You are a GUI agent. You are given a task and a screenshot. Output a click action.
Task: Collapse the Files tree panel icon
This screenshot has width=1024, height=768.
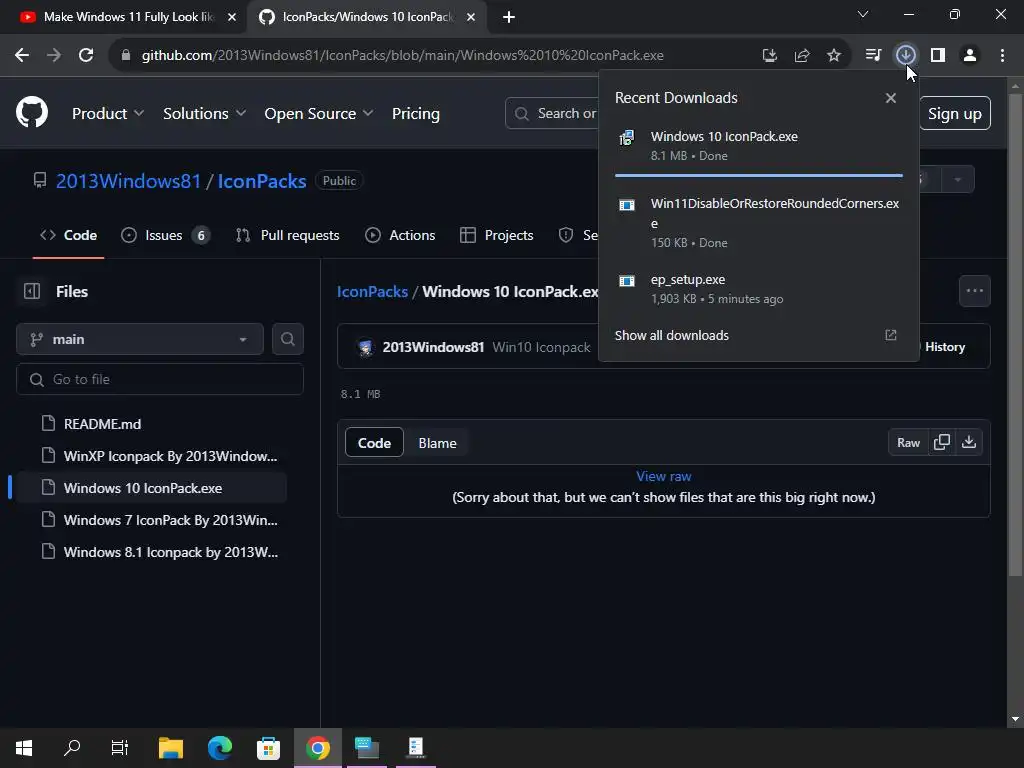(32, 291)
